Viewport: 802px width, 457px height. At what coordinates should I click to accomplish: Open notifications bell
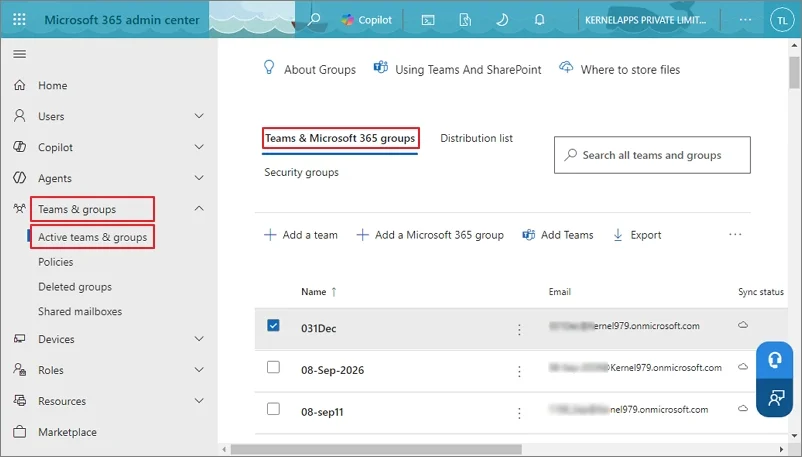(539, 20)
